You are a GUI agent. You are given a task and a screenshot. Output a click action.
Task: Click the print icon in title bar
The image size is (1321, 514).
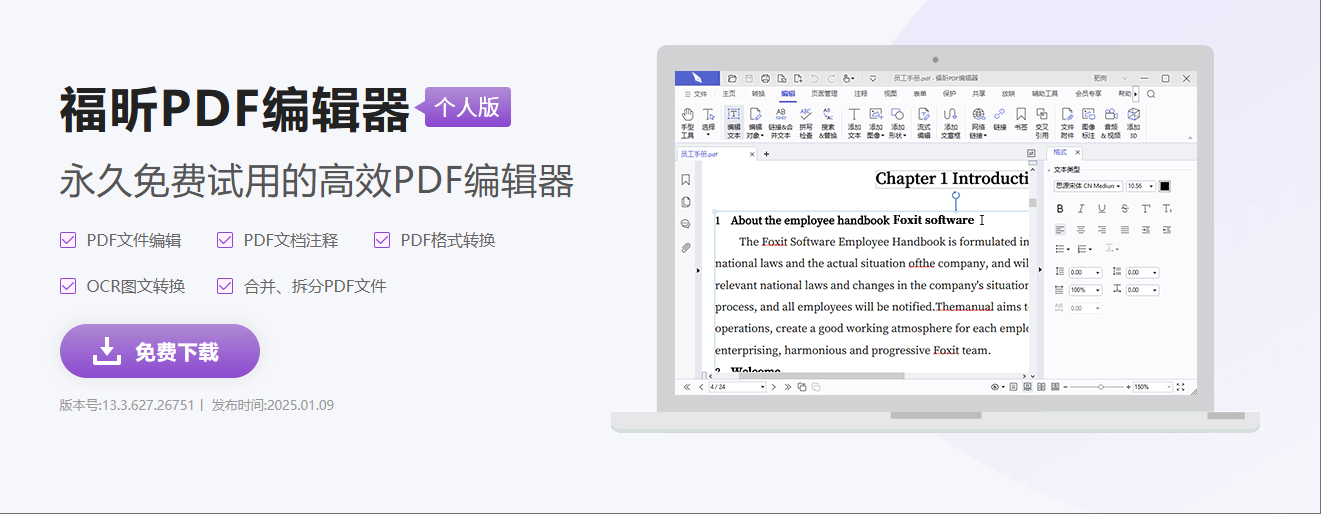click(x=765, y=78)
